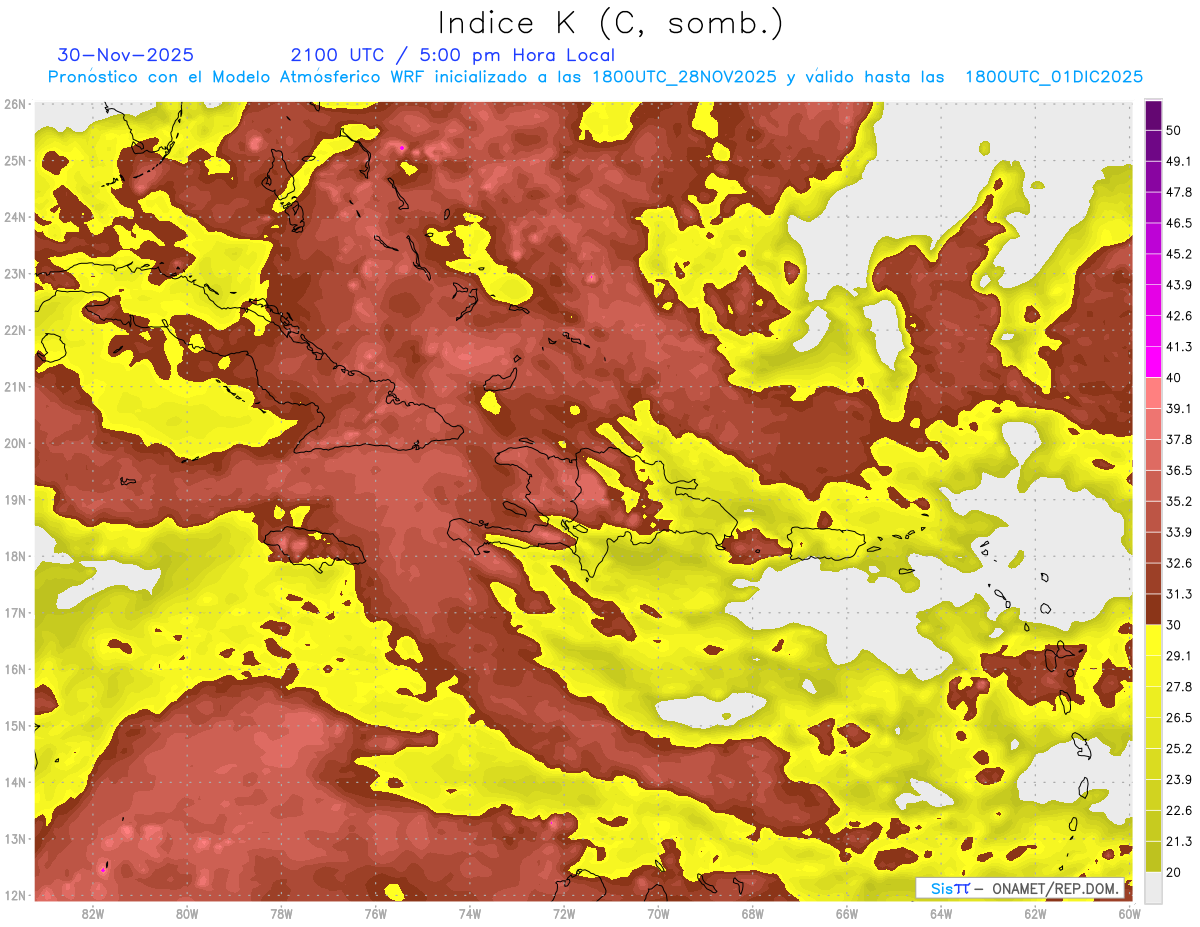Click the colorbar value "25.2"

[x=1178, y=749]
